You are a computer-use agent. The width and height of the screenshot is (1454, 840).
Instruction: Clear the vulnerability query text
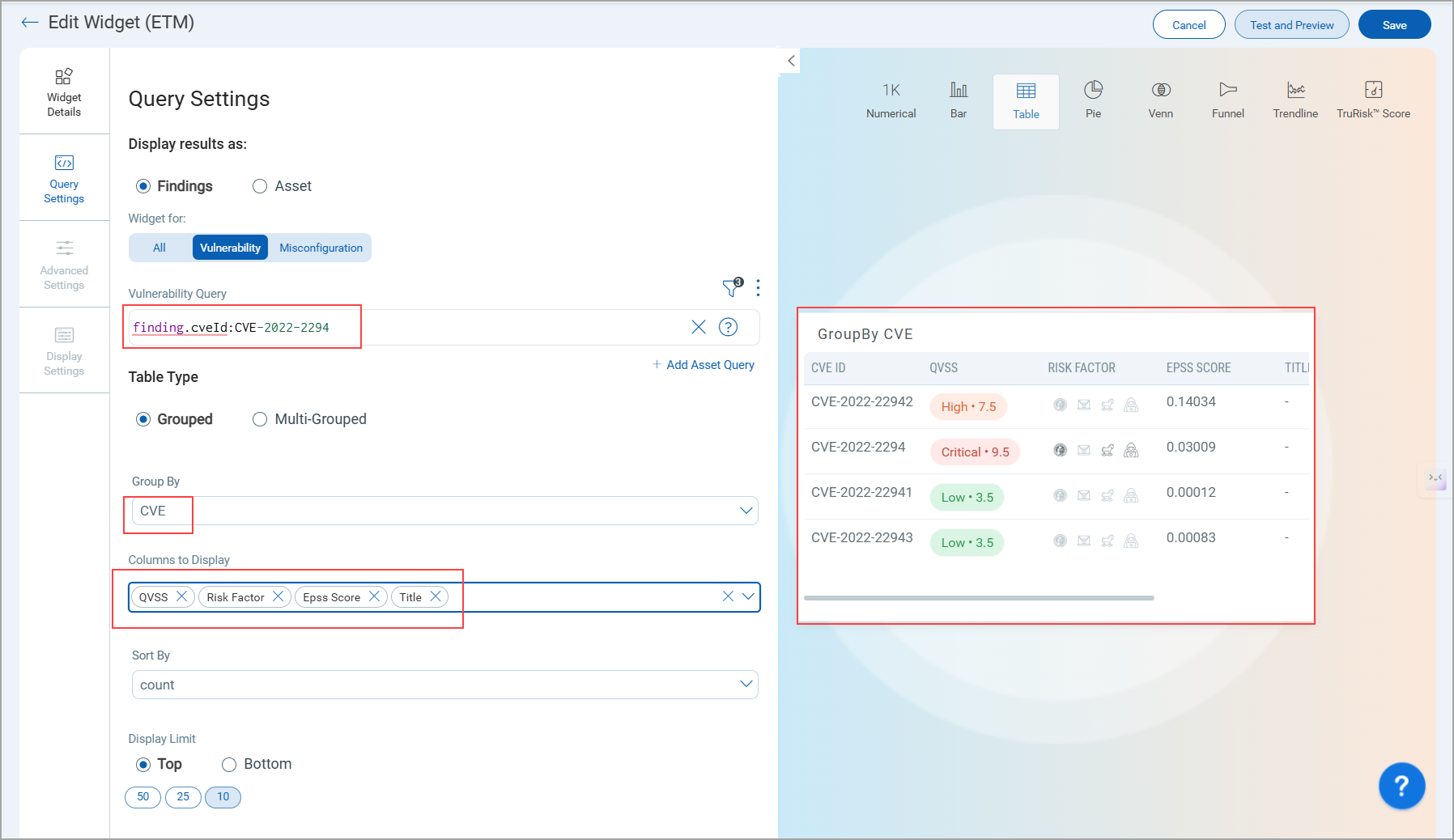[x=699, y=327]
